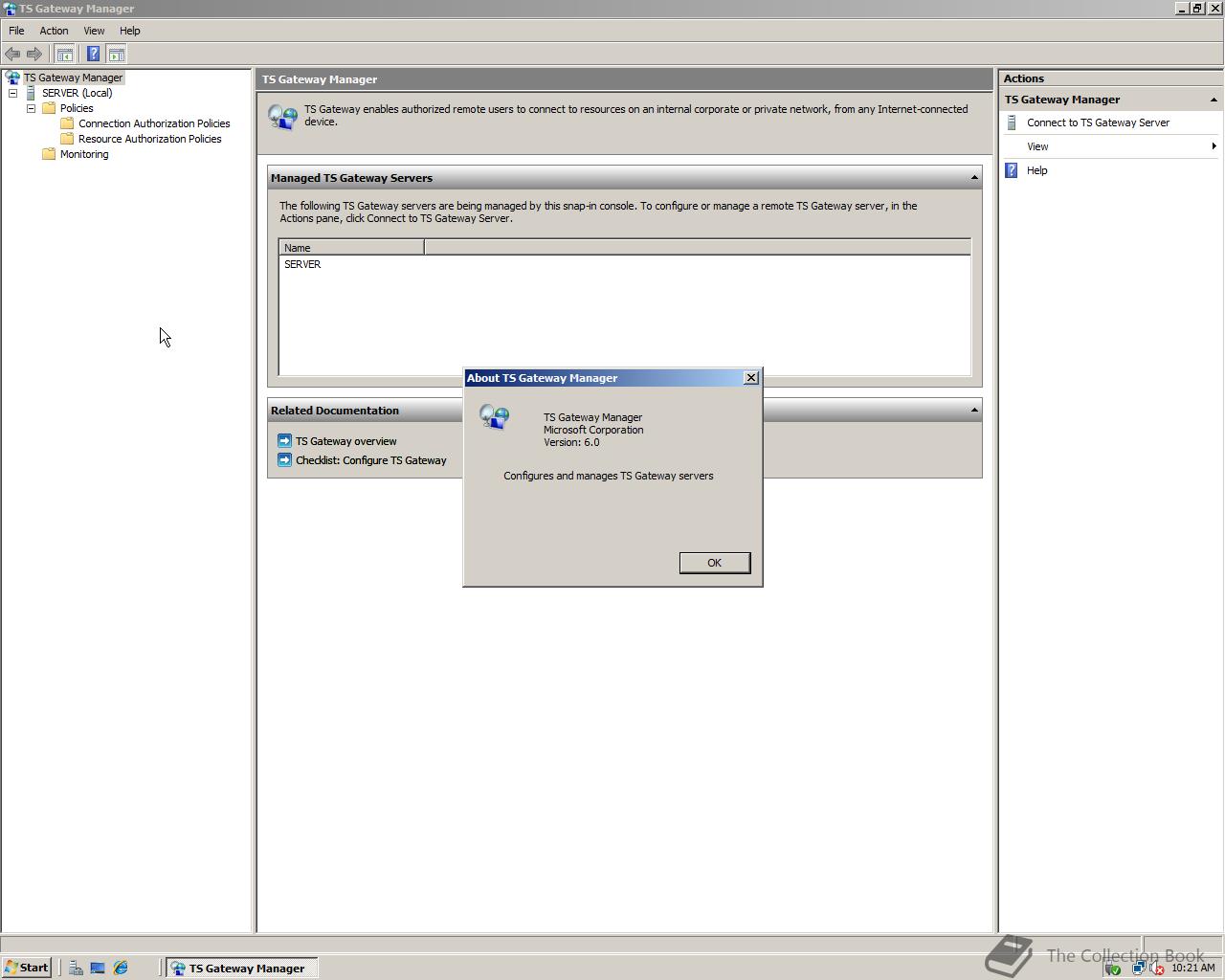Click the network connection tray icon
This screenshot has width=1225, height=980.
[x=1138, y=968]
